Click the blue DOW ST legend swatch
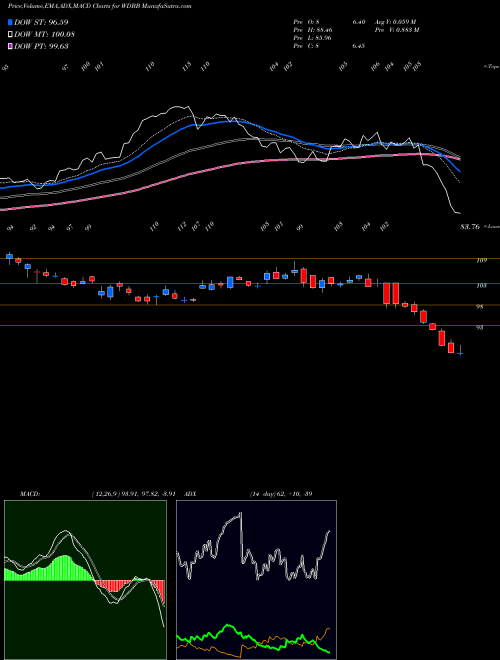The image size is (500, 660). coord(10,22)
